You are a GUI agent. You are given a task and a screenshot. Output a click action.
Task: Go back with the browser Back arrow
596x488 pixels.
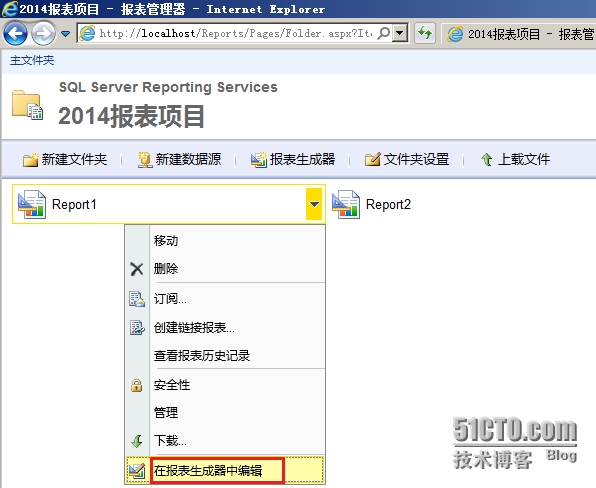[15, 34]
